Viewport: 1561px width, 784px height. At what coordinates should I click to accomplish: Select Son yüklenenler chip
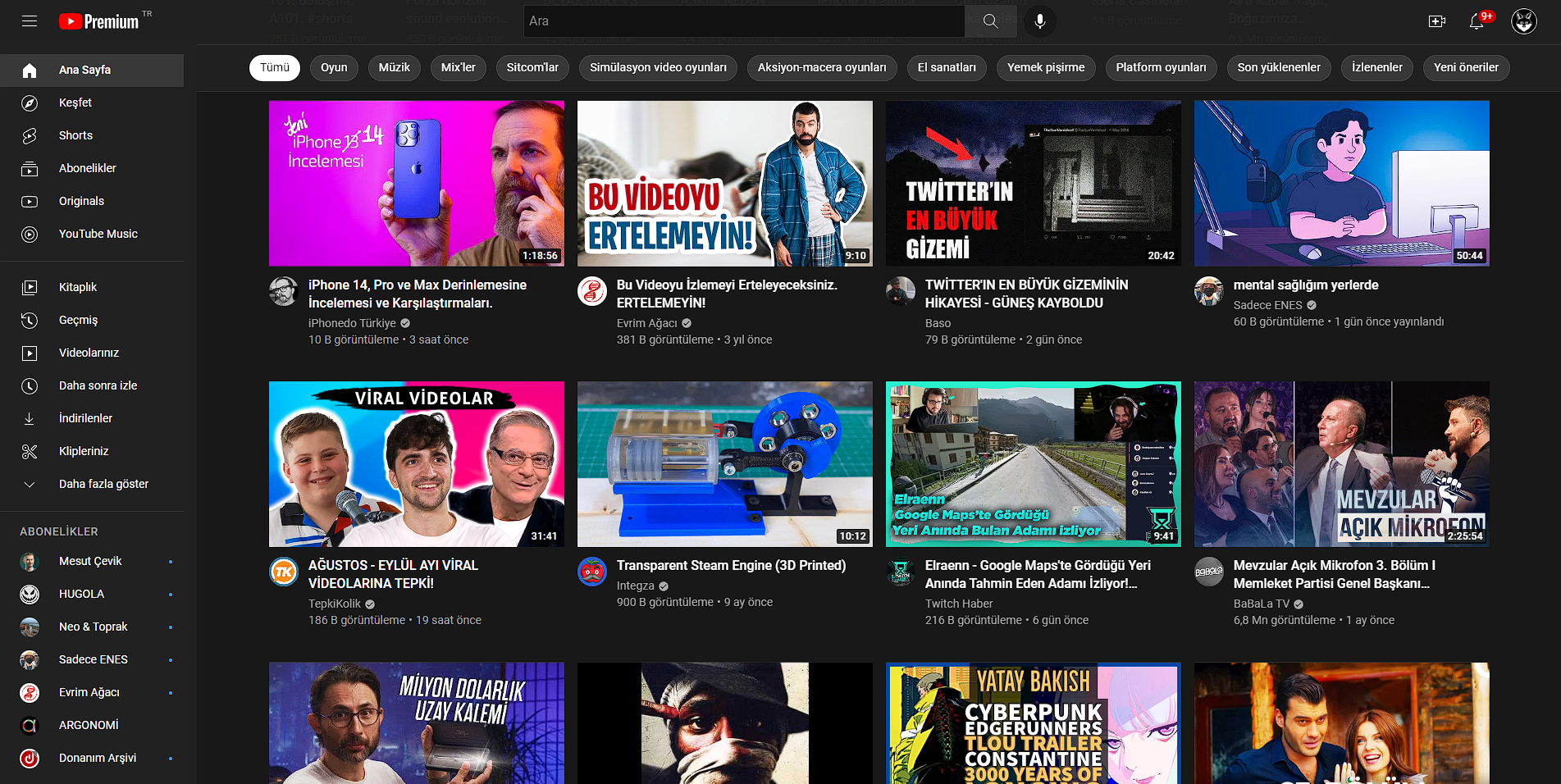1279,68
